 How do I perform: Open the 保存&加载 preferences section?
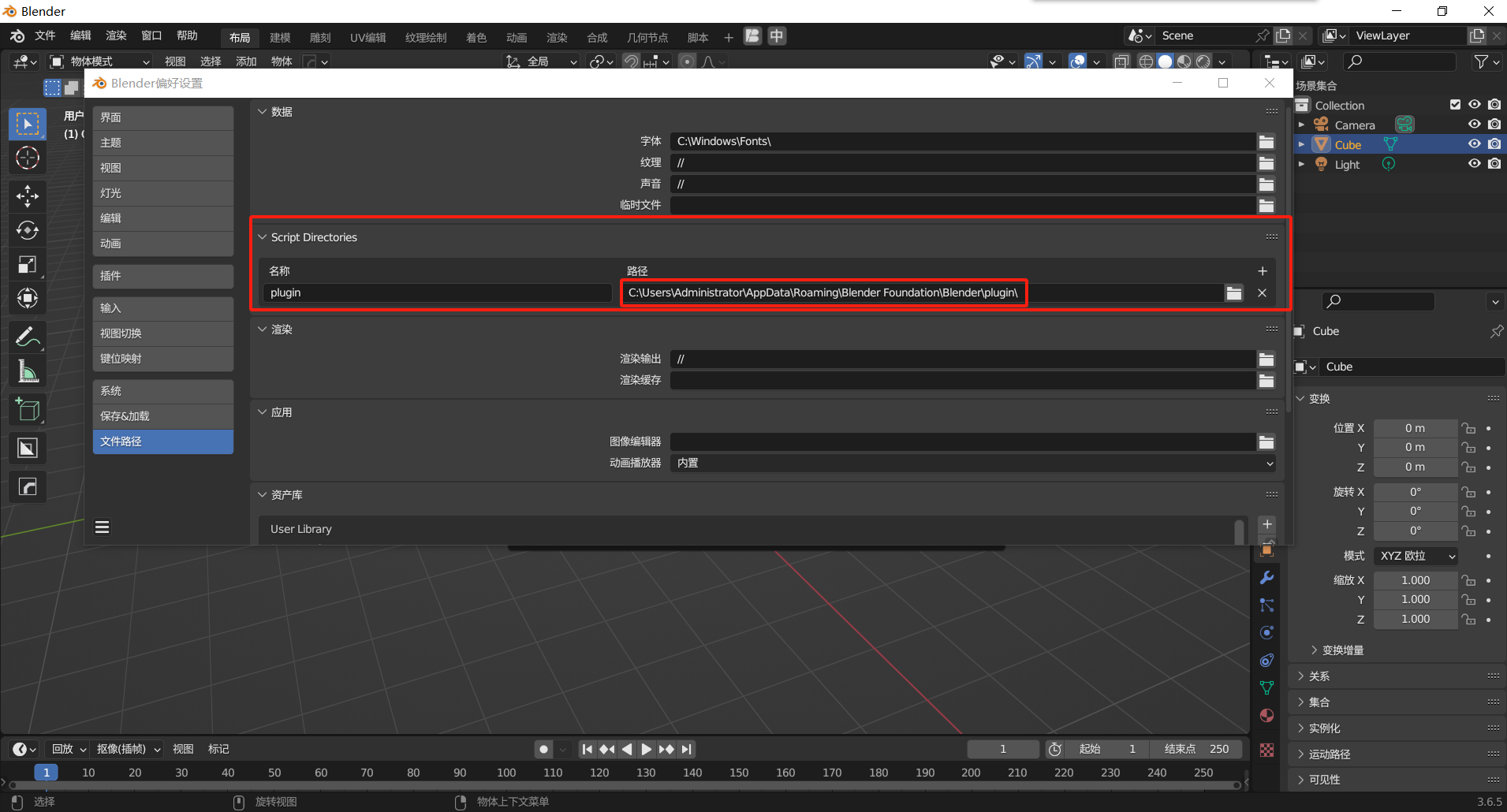pos(163,416)
